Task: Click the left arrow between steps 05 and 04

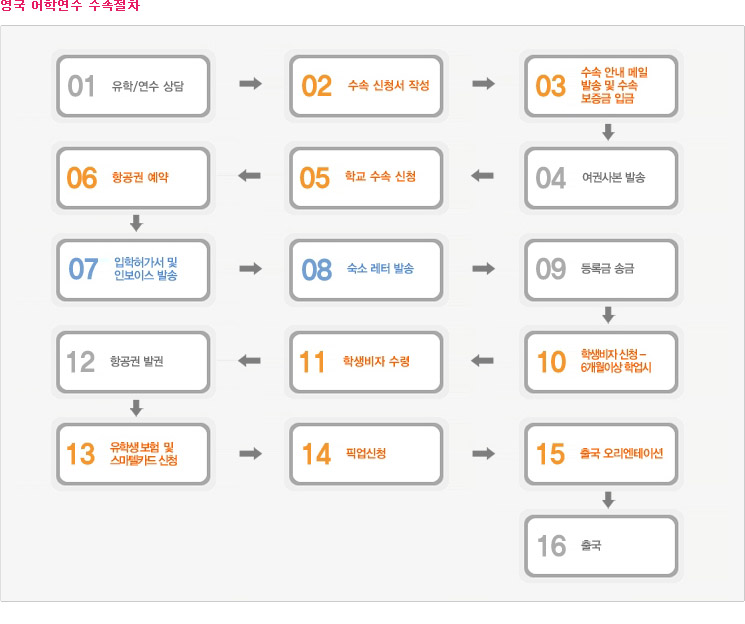Action: (483, 176)
